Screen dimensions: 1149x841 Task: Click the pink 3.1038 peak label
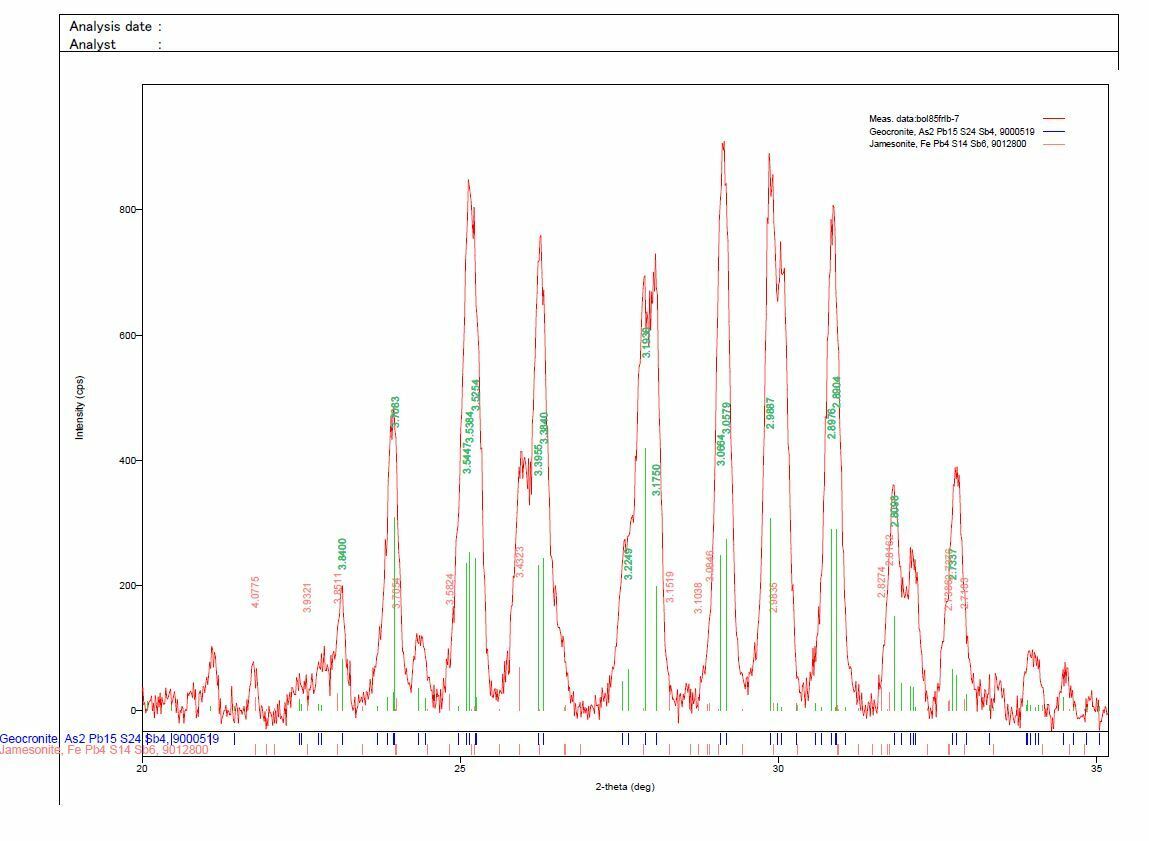tap(699, 598)
